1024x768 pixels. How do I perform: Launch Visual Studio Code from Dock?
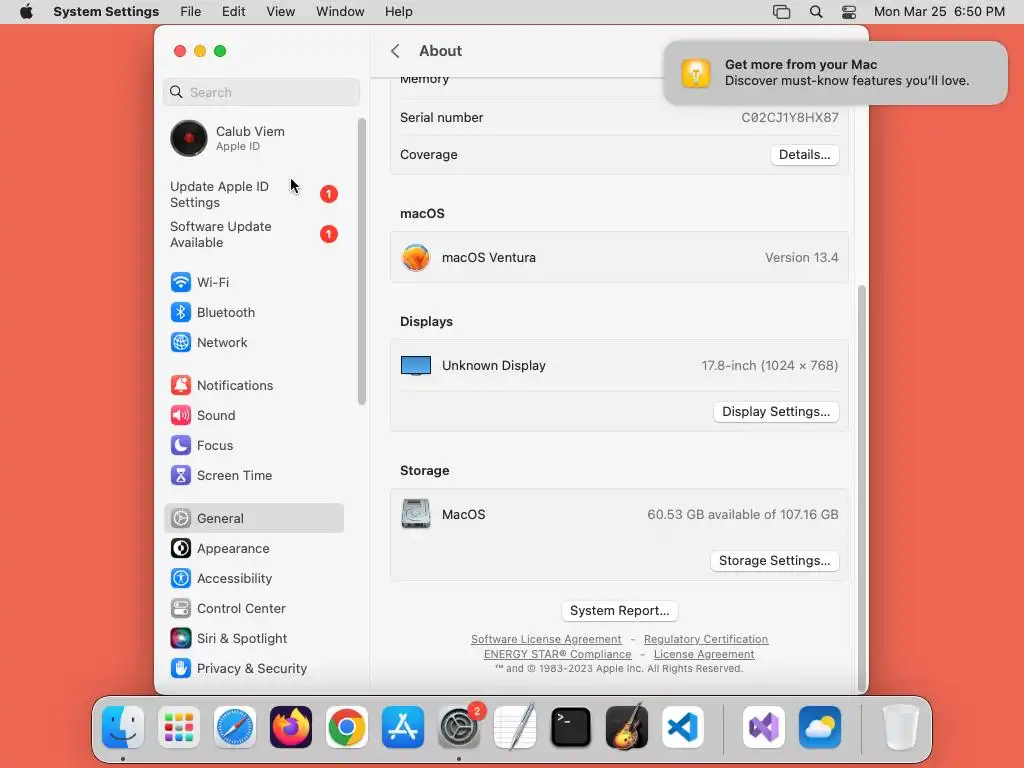click(x=683, y=727)
